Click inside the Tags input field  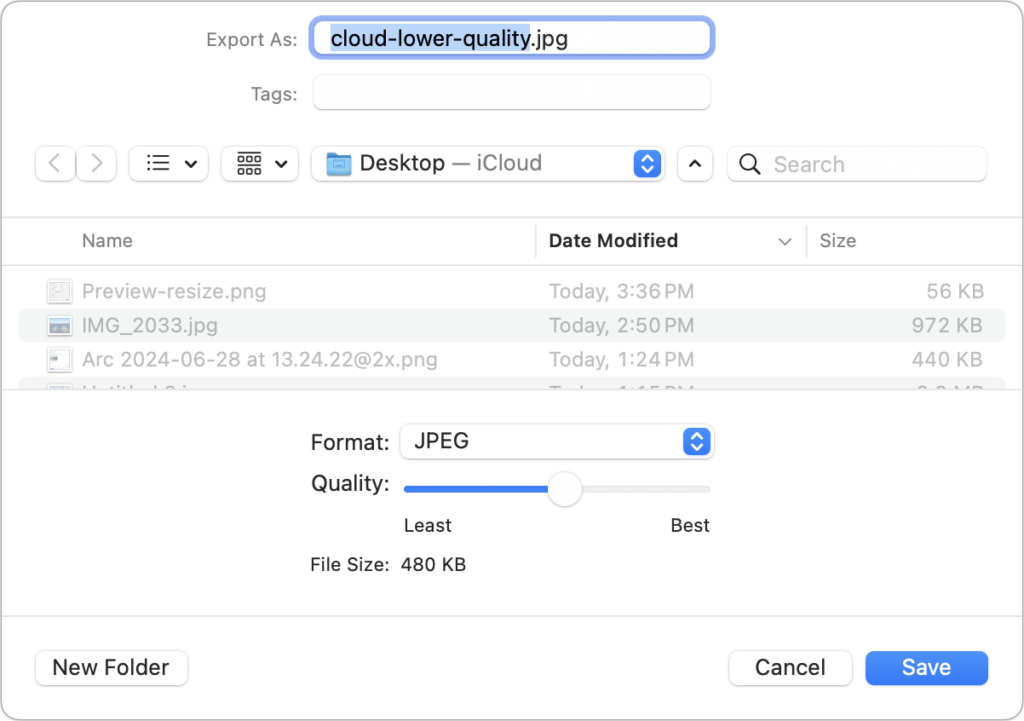[x=511, y=93]
